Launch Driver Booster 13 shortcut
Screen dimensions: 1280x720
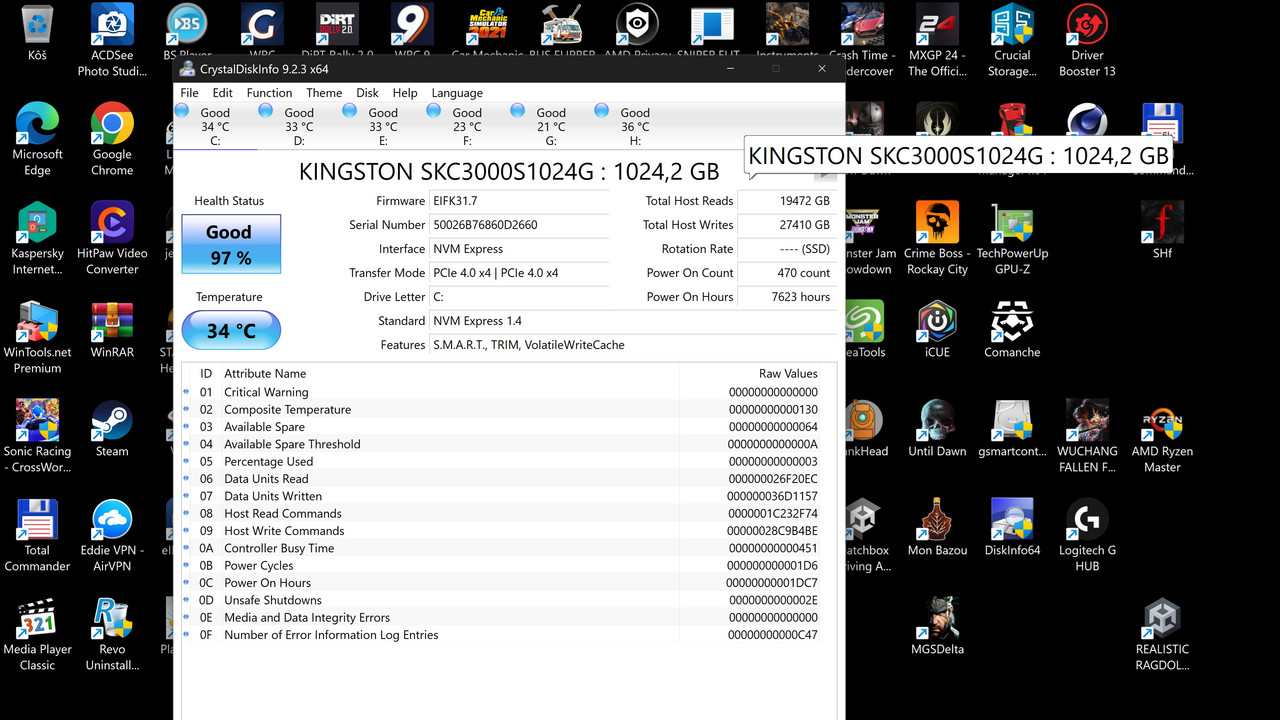(x=1087, y=40)
